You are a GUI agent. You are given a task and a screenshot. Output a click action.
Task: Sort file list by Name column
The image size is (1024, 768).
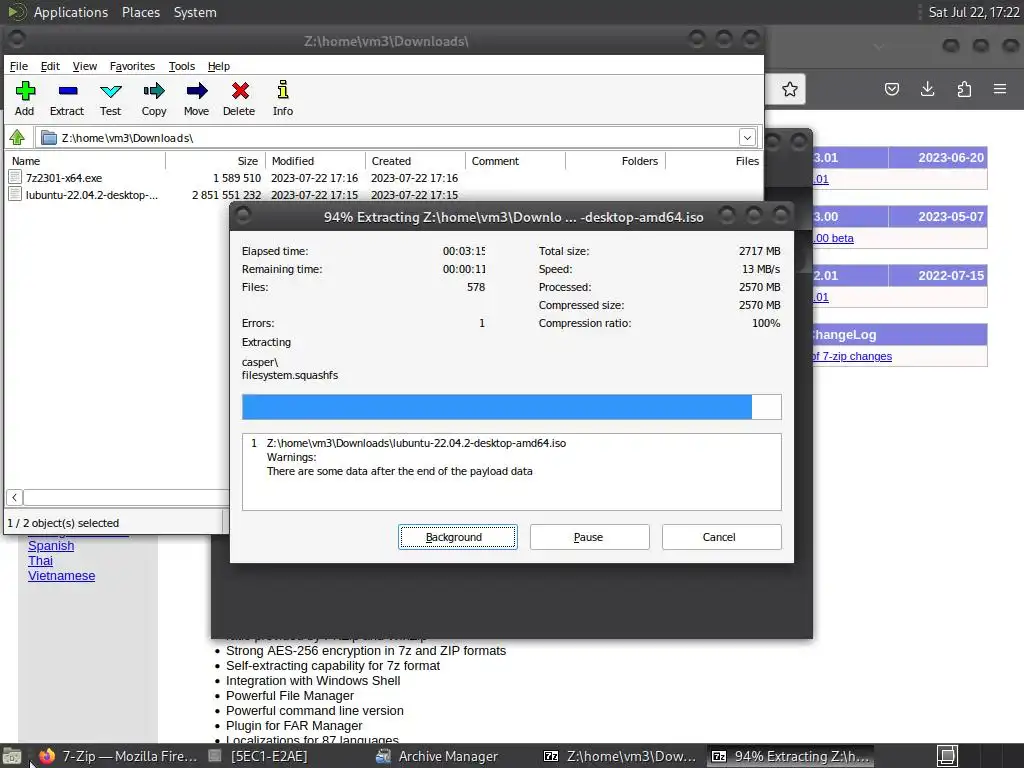pyautogui.click(x=85, y=161)
